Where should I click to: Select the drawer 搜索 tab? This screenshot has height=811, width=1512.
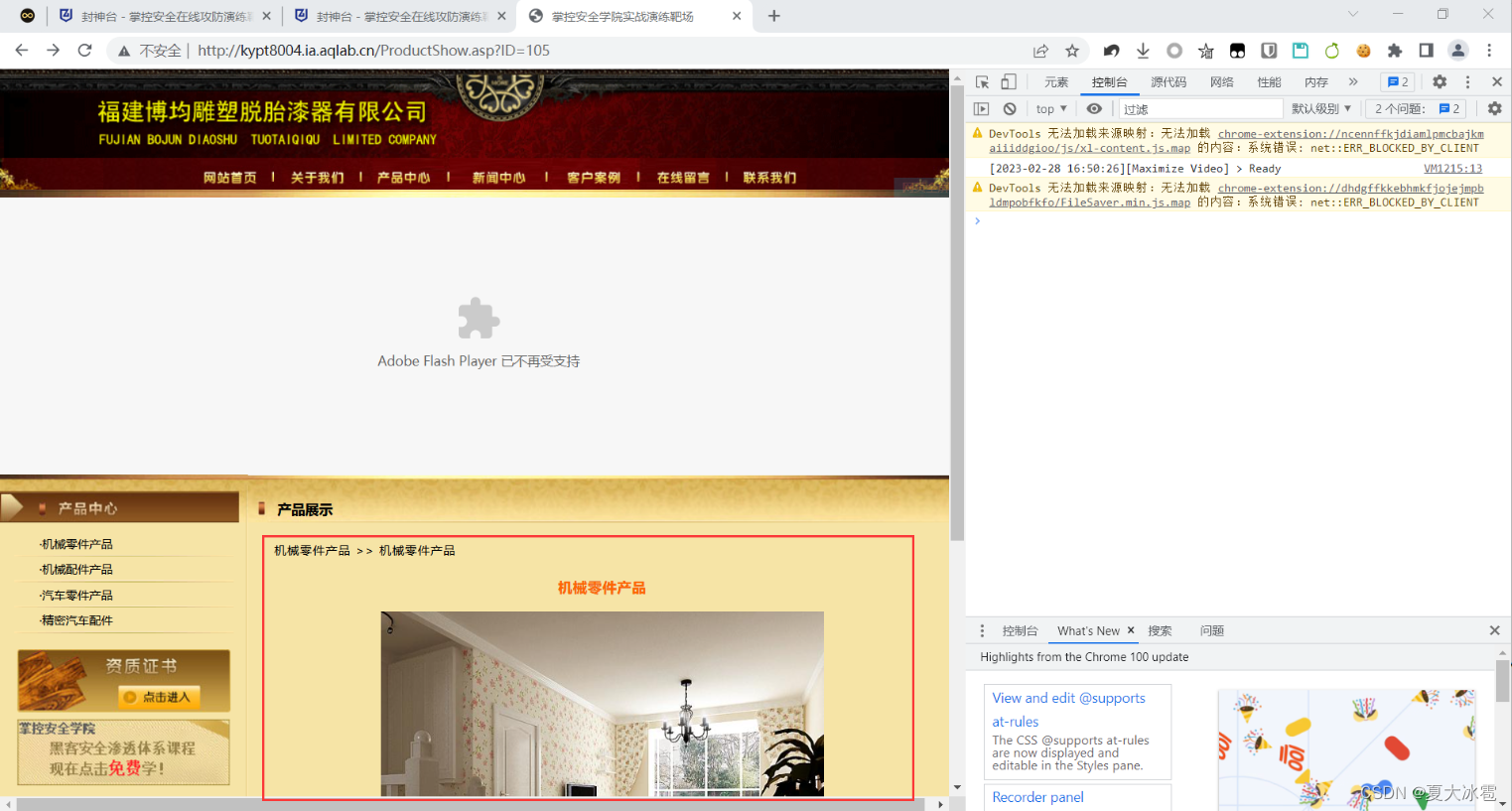pos(1160,631)
